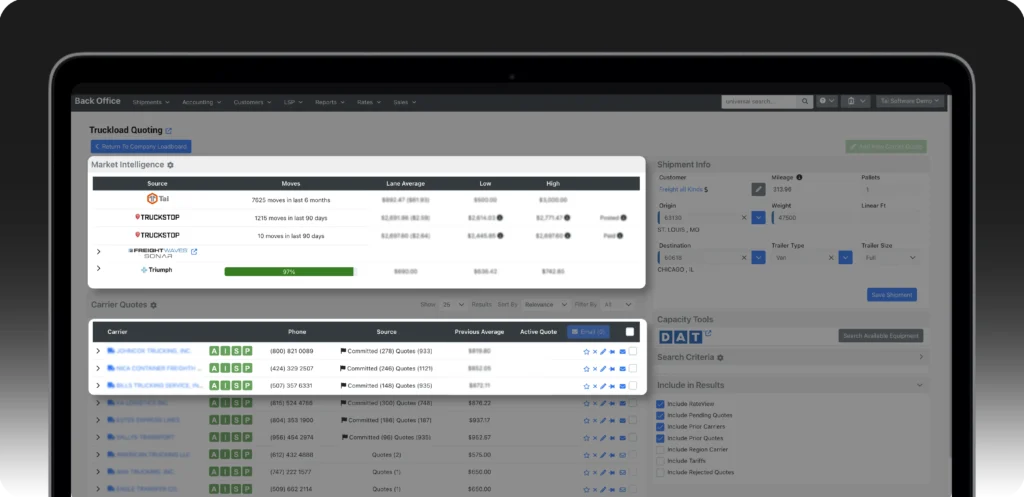The height and width of the screenshot is (497, 1024).
Task: Enable Include Region Carrier checkbox
Action: (660, 450)
